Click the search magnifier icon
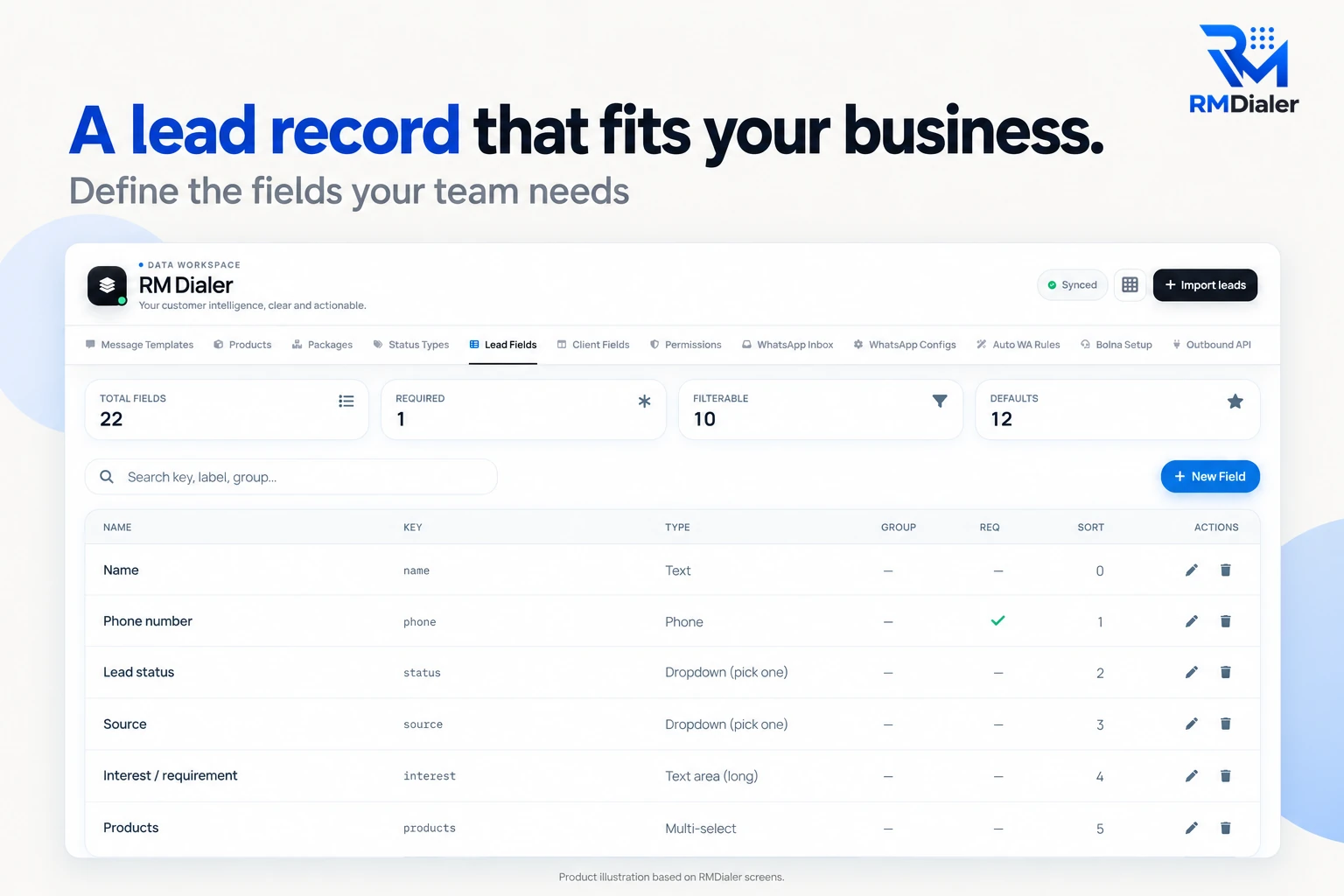Screen dimensions: 1344x896 [x=107, y=477]
